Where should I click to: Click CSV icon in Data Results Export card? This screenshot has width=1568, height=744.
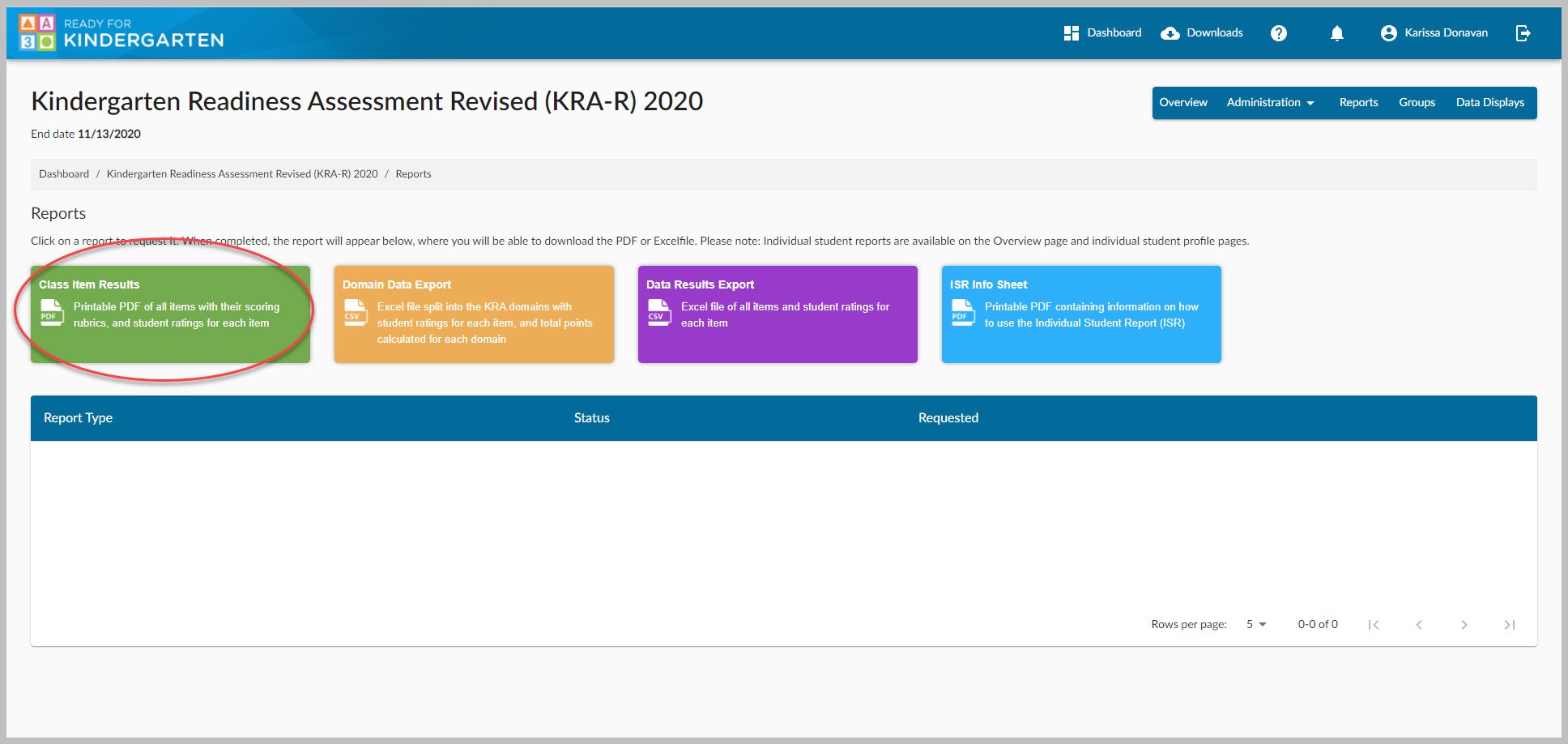659,313
